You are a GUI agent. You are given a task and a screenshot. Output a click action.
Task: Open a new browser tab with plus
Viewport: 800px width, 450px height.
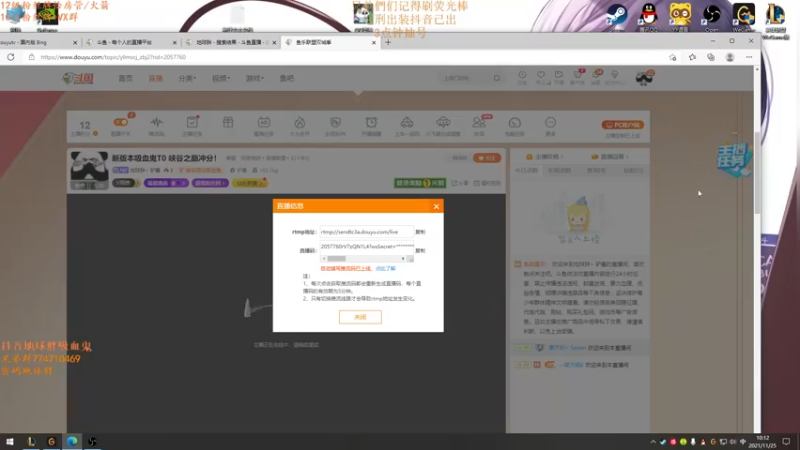coord(388,42)
